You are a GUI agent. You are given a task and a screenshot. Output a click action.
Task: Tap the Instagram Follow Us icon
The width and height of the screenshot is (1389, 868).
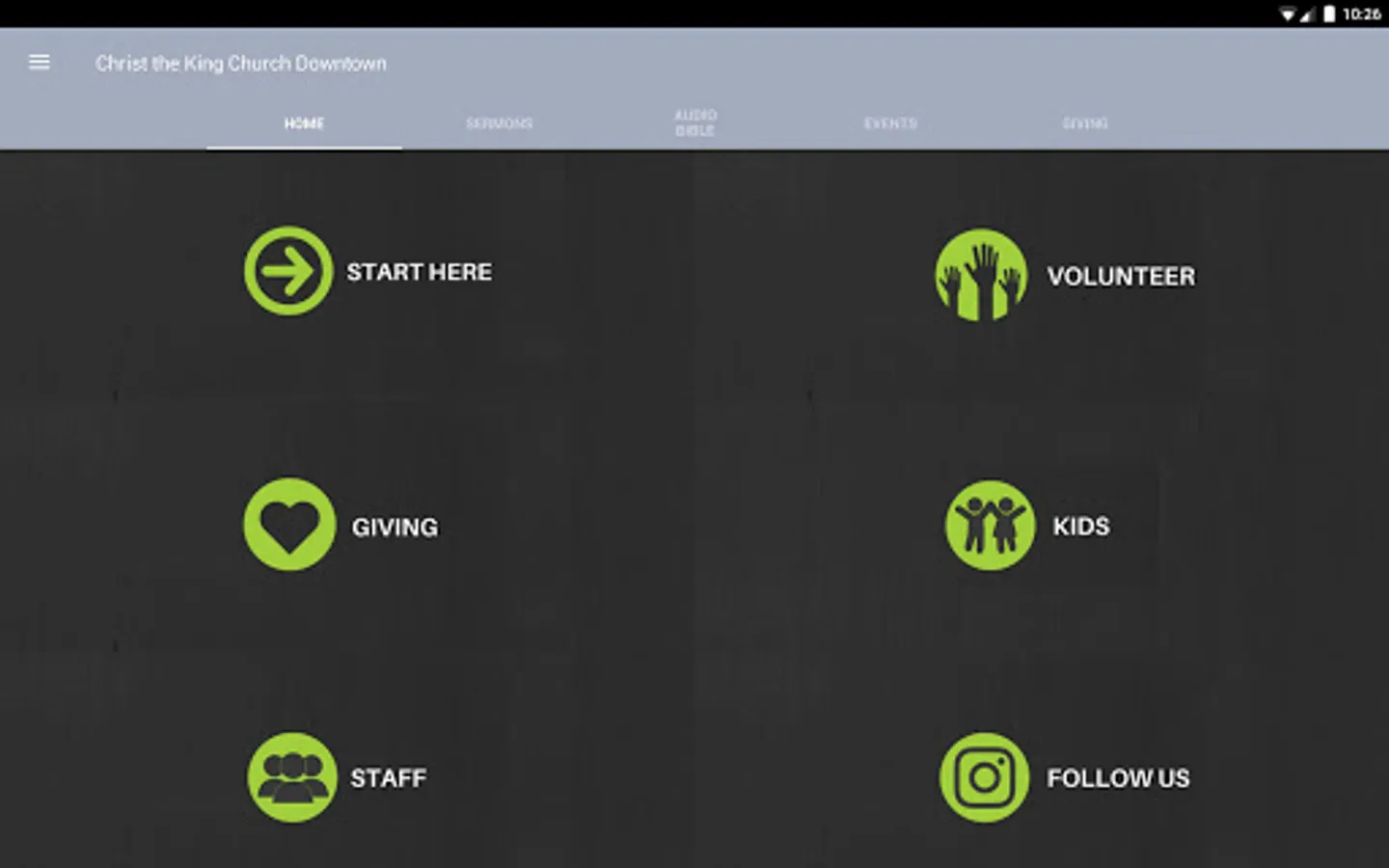tap(985, 777)
